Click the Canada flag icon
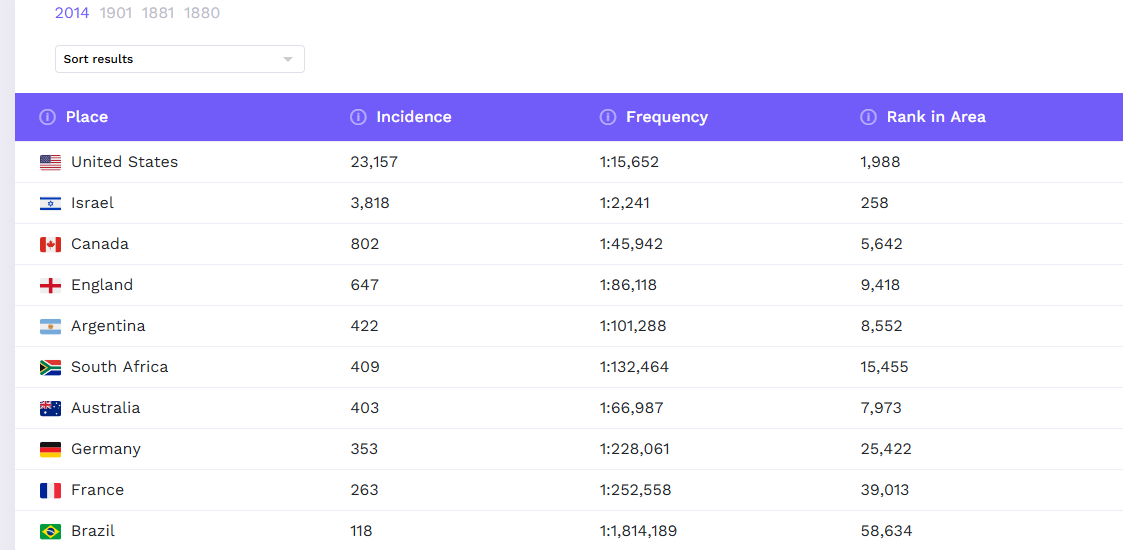1123x550 pixels. click(x=50, y=244)
